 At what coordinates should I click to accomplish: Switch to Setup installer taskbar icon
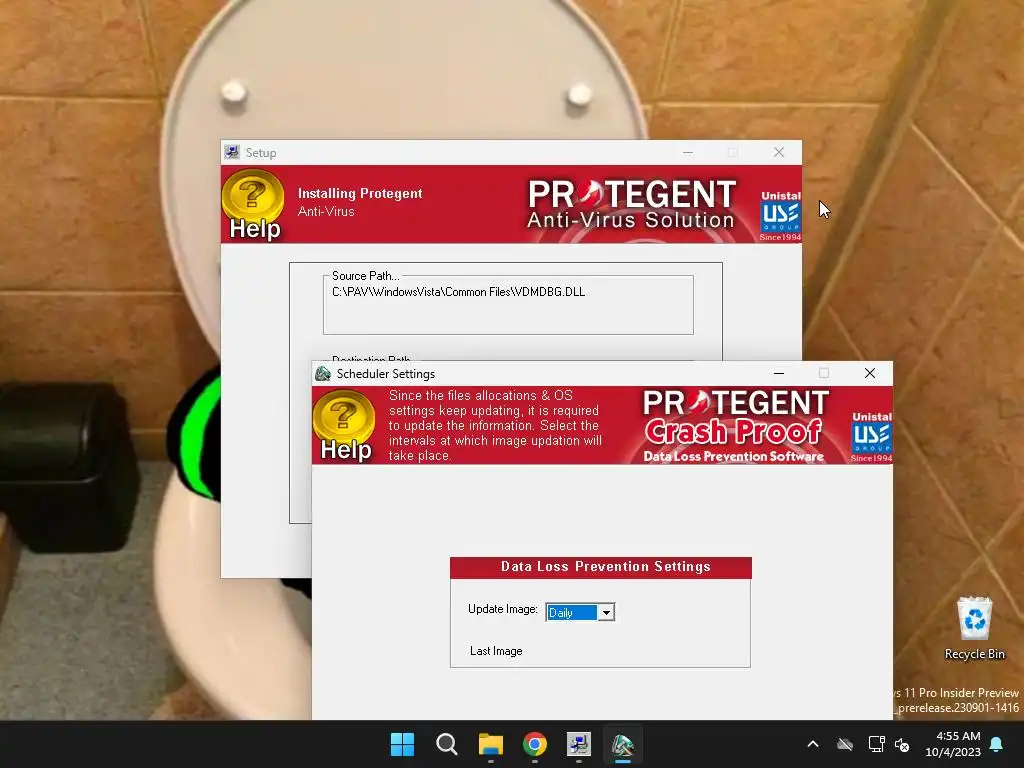coord(579,744)
